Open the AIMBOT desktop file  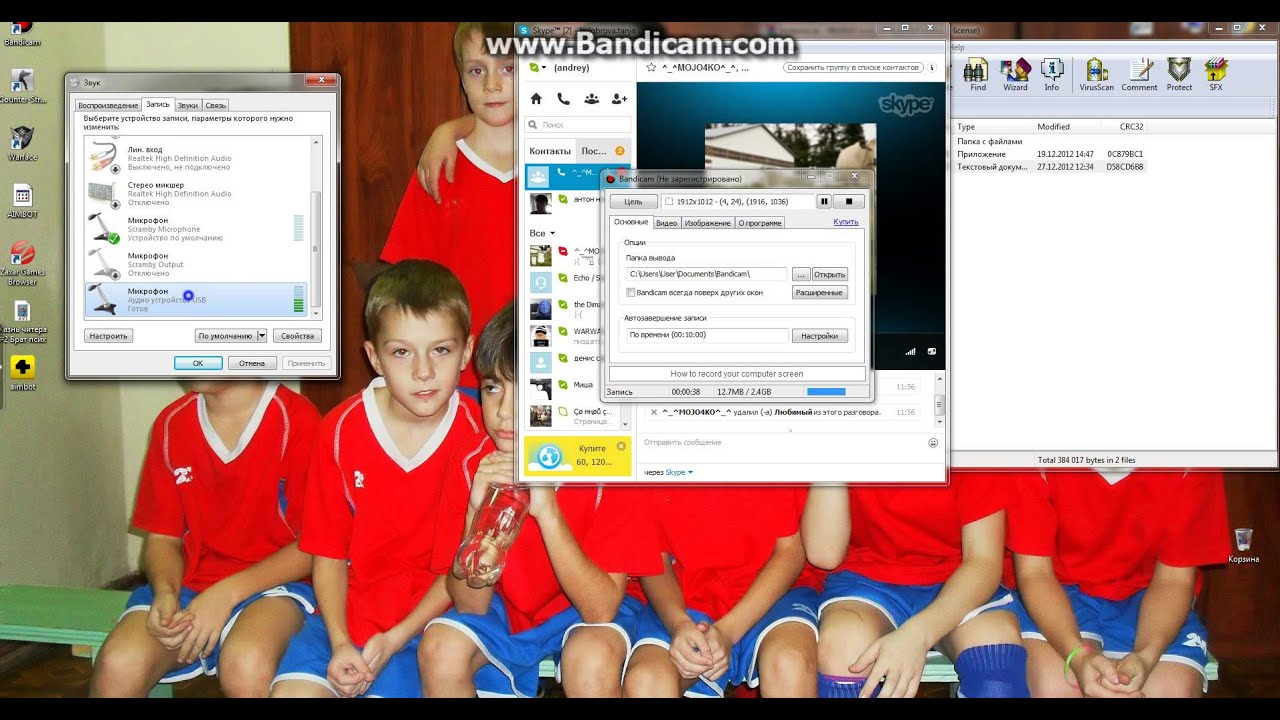pyautogui.click(x=21, y=201)
